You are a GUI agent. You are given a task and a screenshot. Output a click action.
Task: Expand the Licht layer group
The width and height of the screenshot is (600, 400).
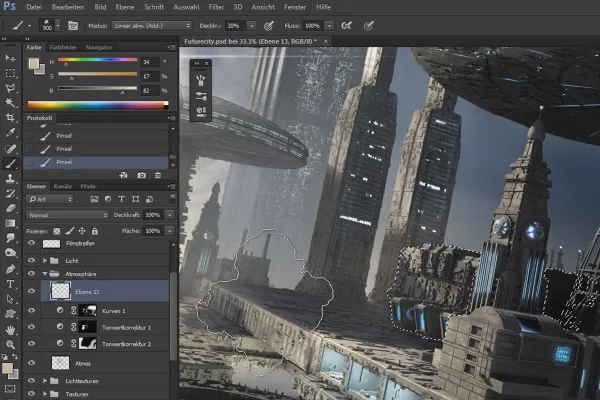point(43,260)
